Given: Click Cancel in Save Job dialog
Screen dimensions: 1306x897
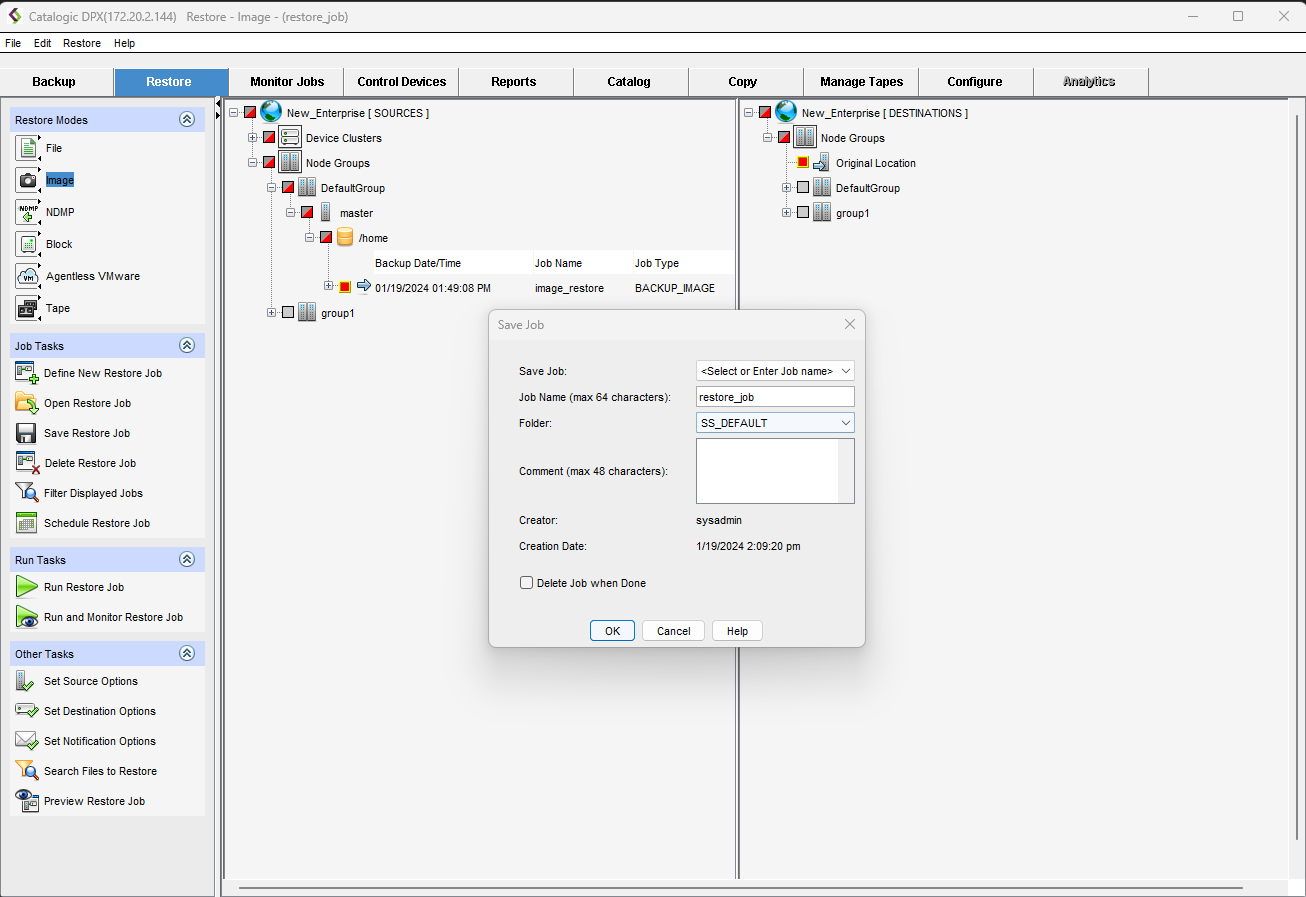Looking at the screenshot, I should pos(673,631).
